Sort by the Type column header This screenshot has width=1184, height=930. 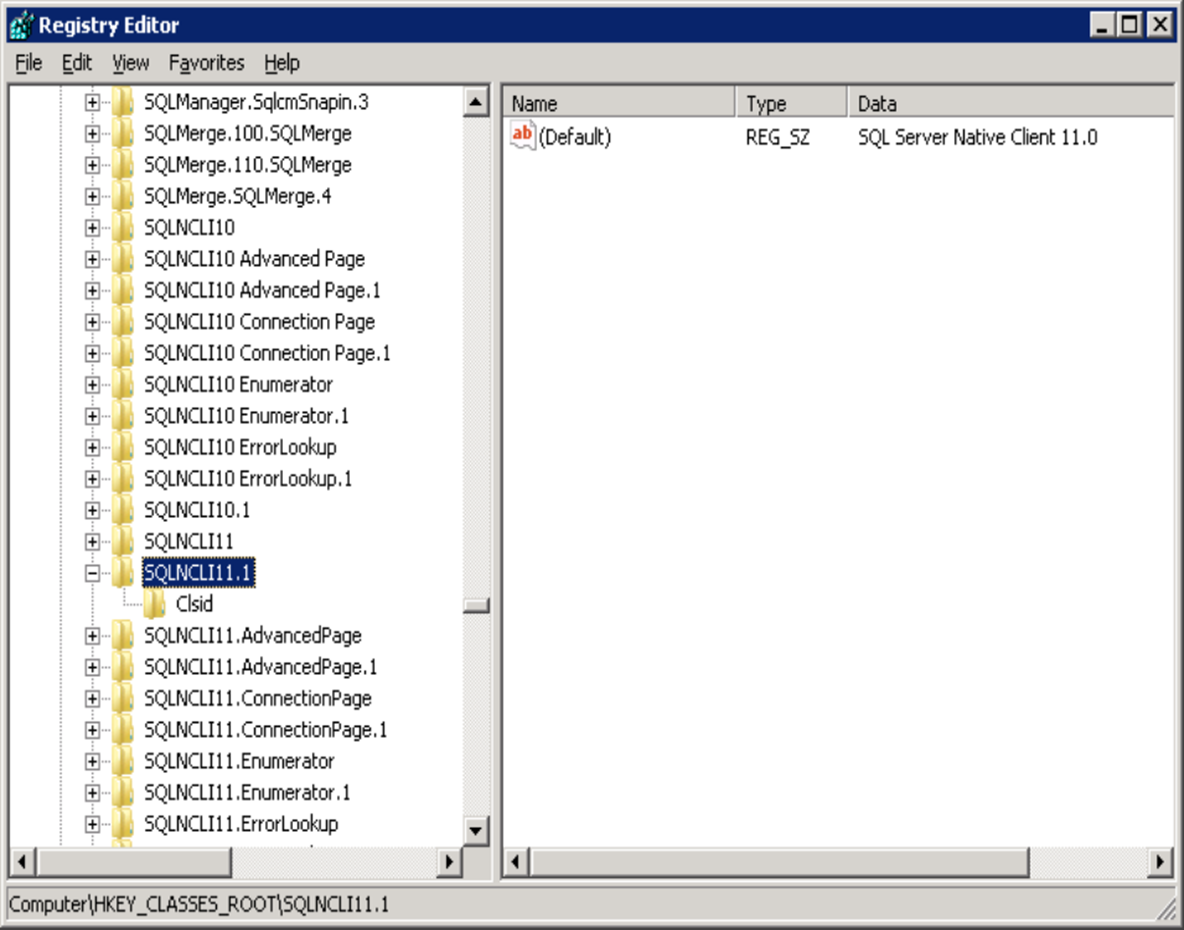click(x=792, y=103)
